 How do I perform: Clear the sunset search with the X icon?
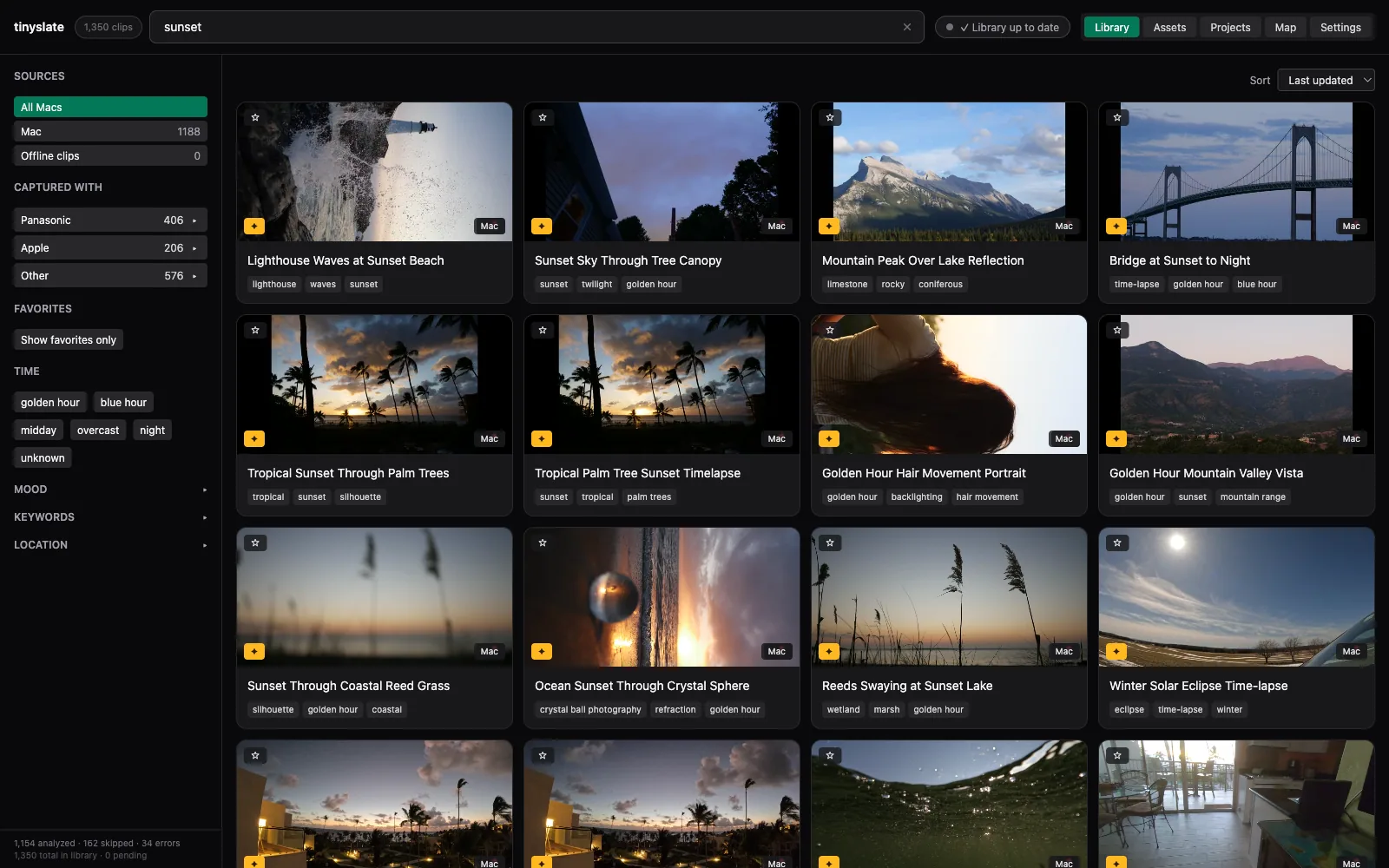point(907,27)
